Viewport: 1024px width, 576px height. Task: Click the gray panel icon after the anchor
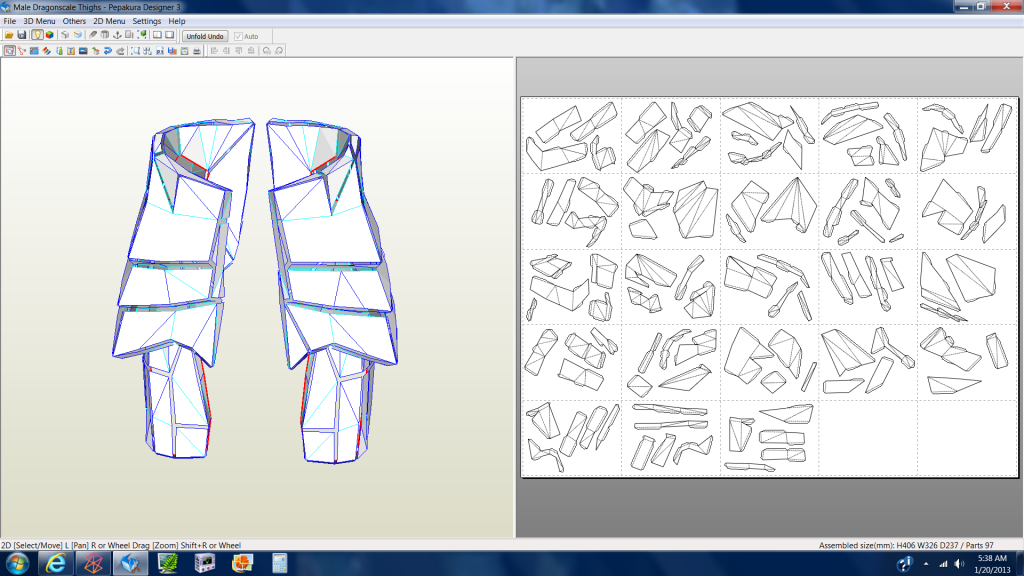(x=129, y=35)
